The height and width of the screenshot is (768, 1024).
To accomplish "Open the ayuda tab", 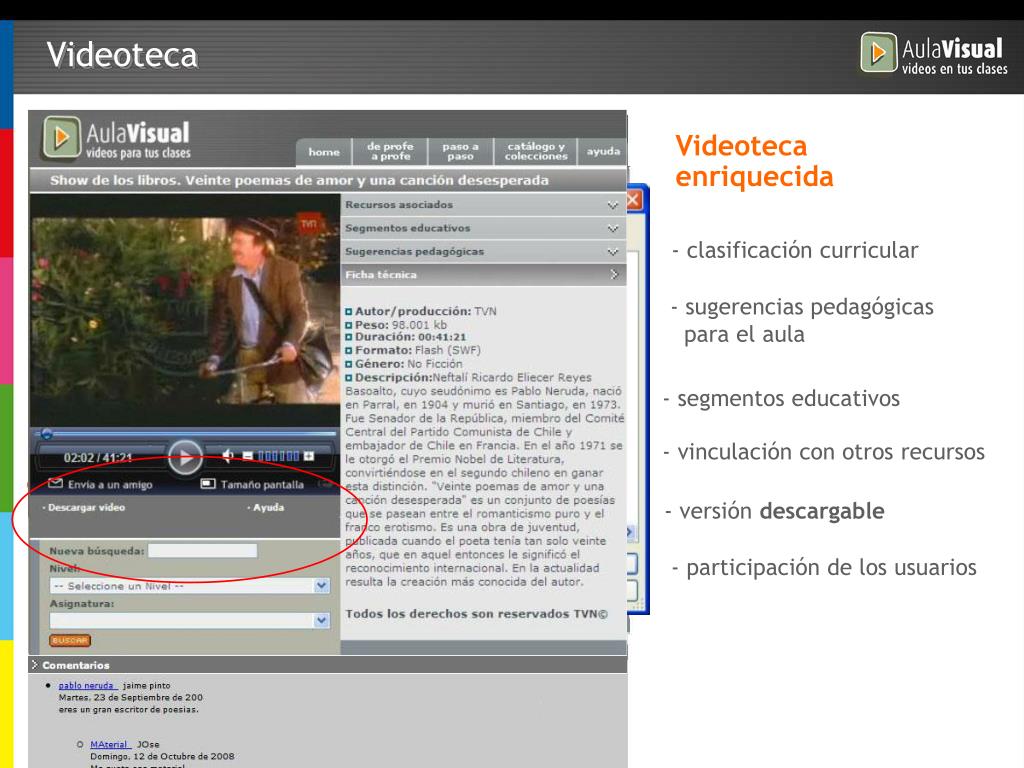I will (x=603, y=152).
